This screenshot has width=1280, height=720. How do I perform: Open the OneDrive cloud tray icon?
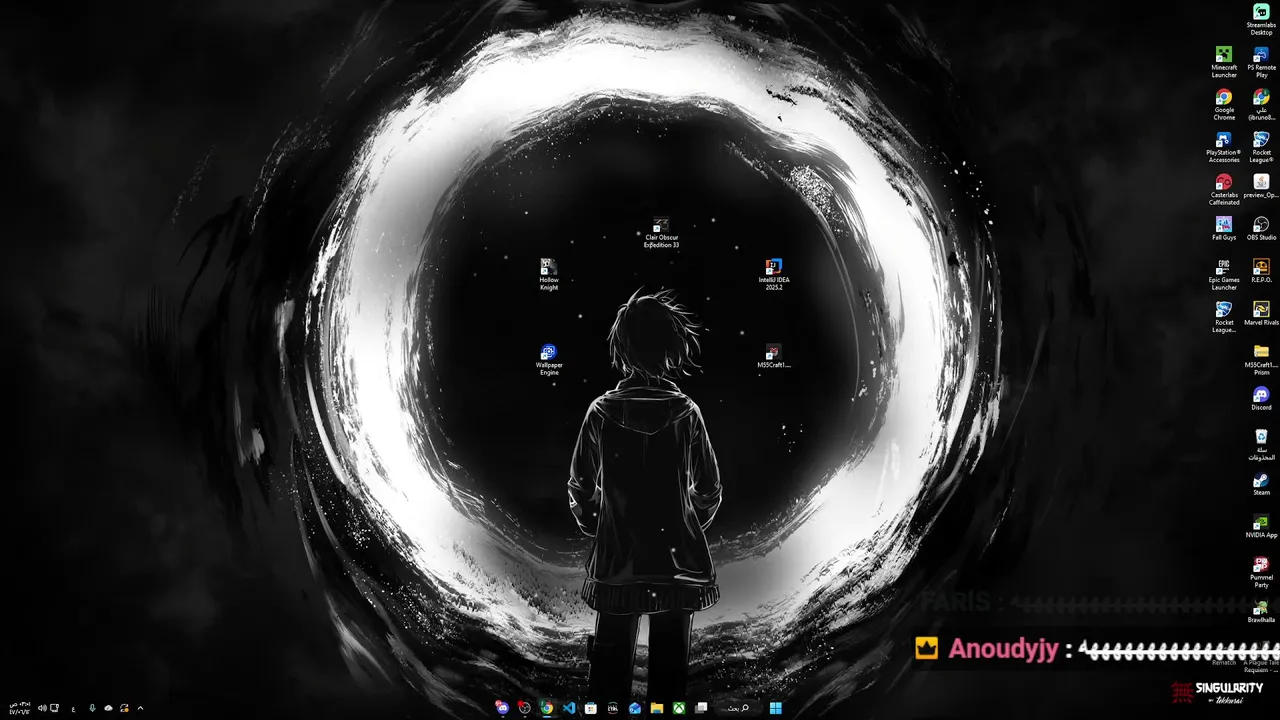click(108, 708)
